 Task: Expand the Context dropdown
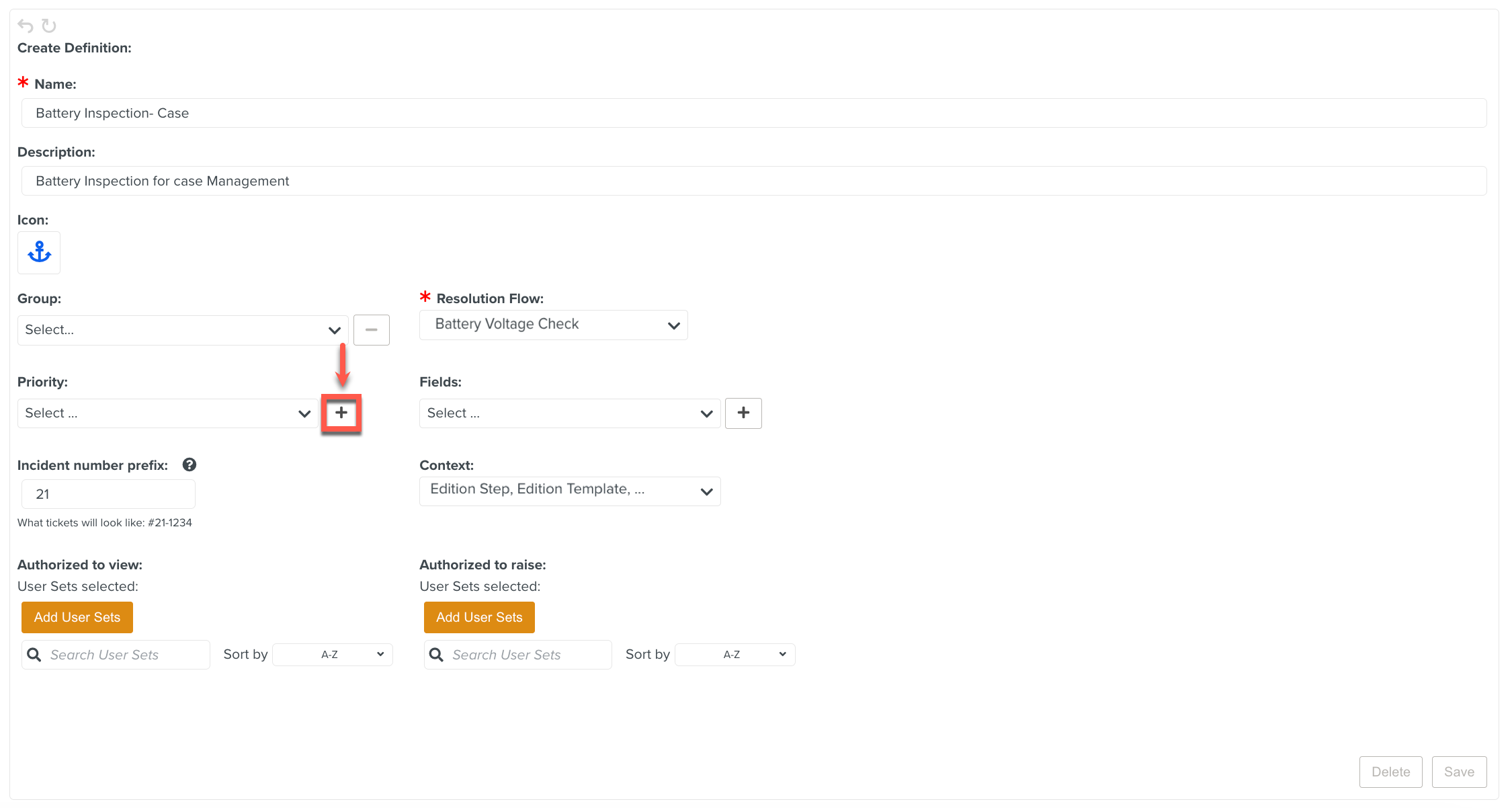[570, 491]
